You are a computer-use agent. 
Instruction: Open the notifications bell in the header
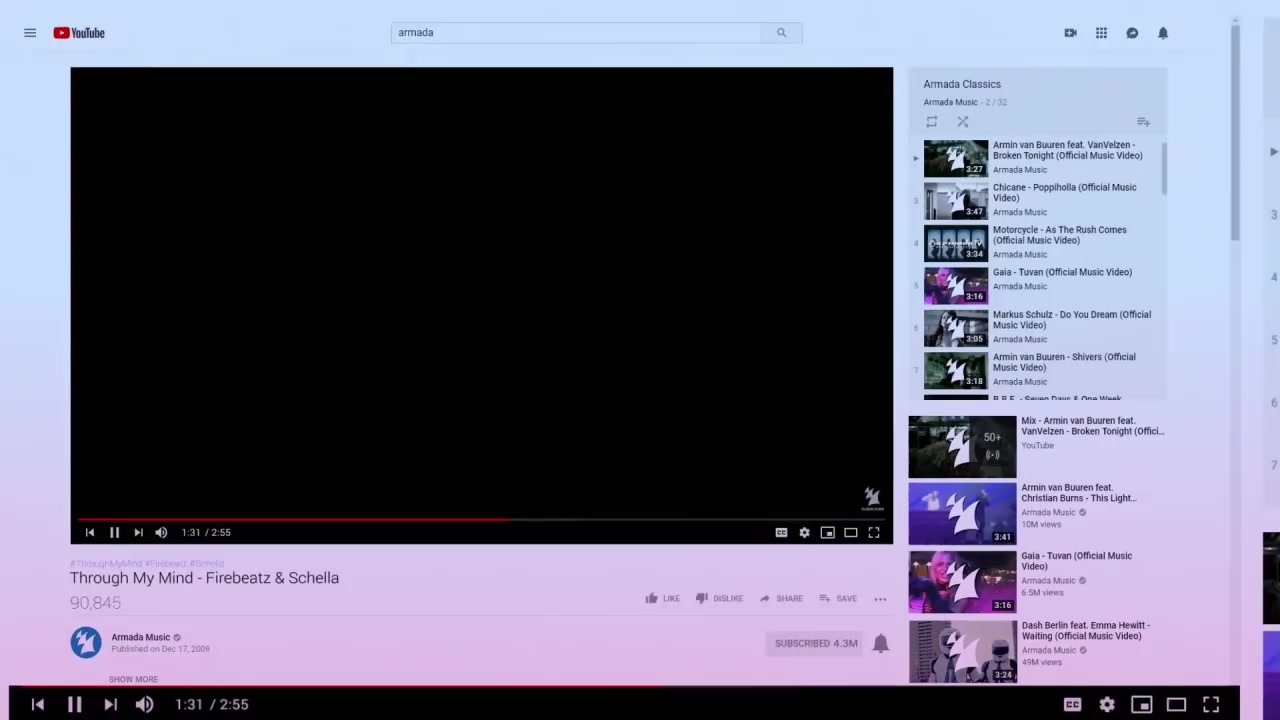tap(1163, 33)
